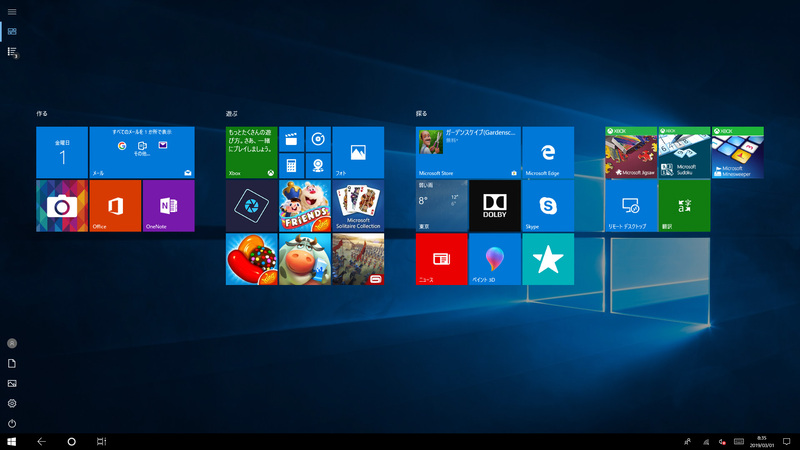Open the volume tray icon
Screen dimensions: 800x450
(x=722, y=442)
